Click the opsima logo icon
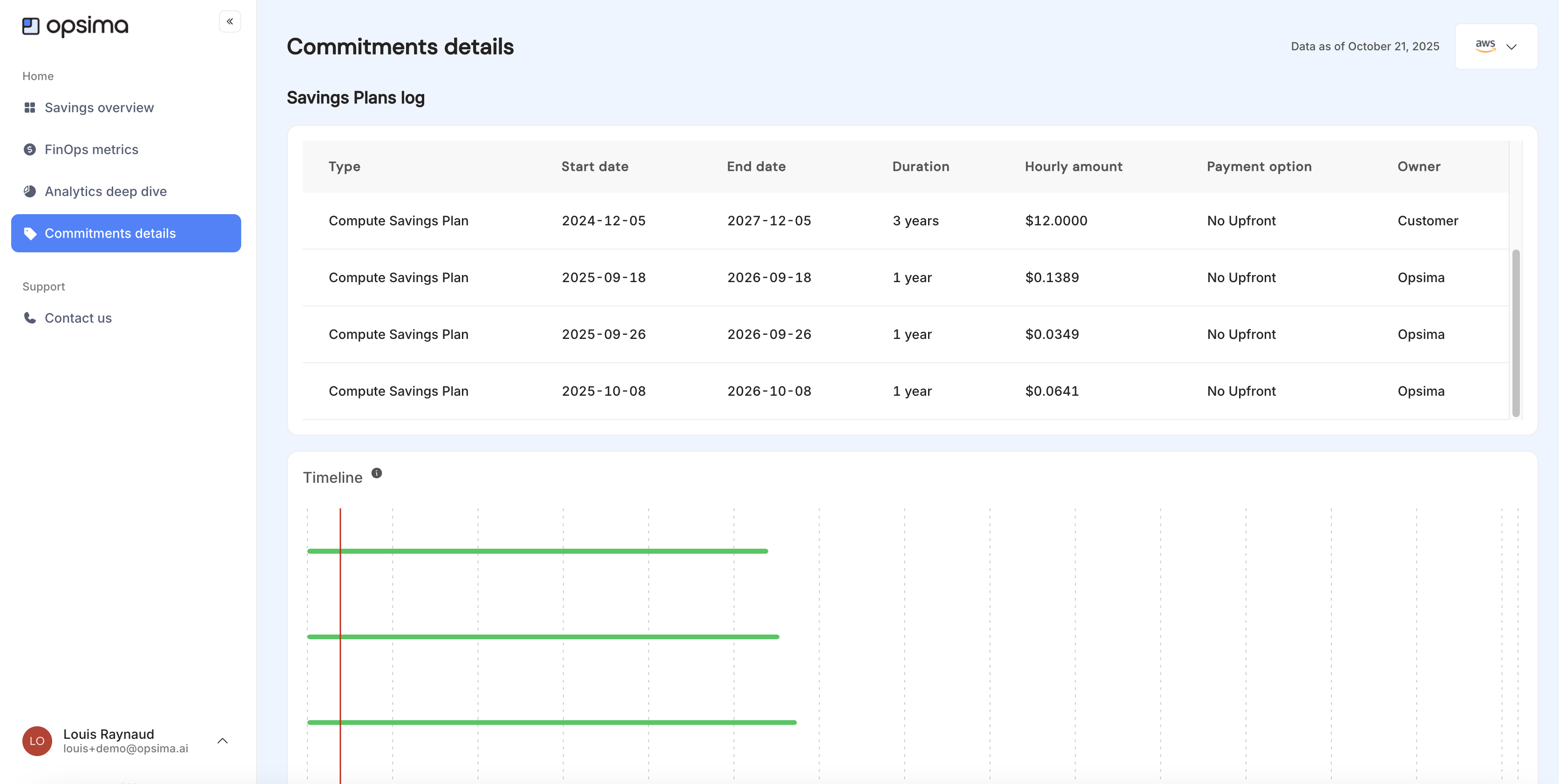This screenshot has height=784, width=1559. click(31, 26)
